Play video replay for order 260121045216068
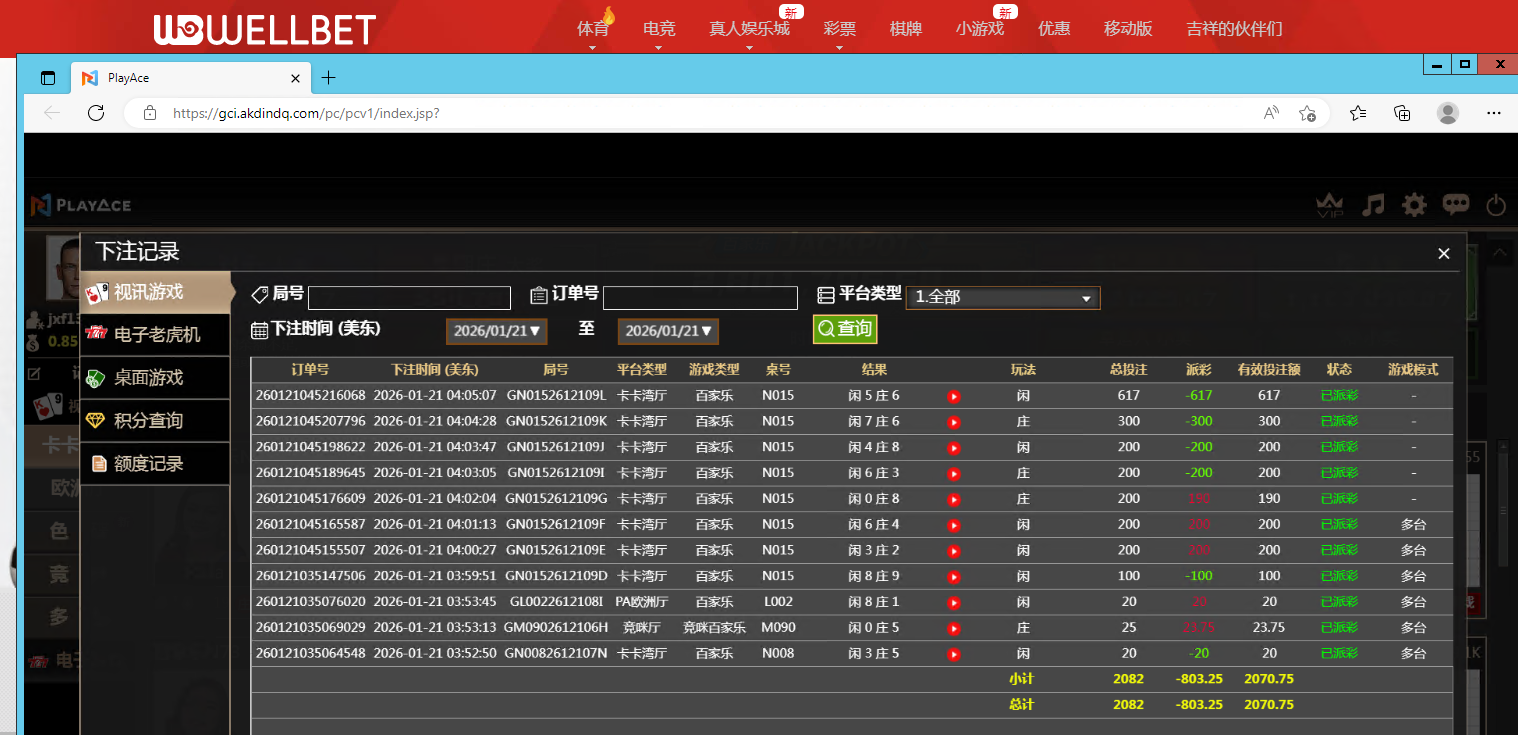Viewport: 1518px width, 735px height. coord(954,396)
